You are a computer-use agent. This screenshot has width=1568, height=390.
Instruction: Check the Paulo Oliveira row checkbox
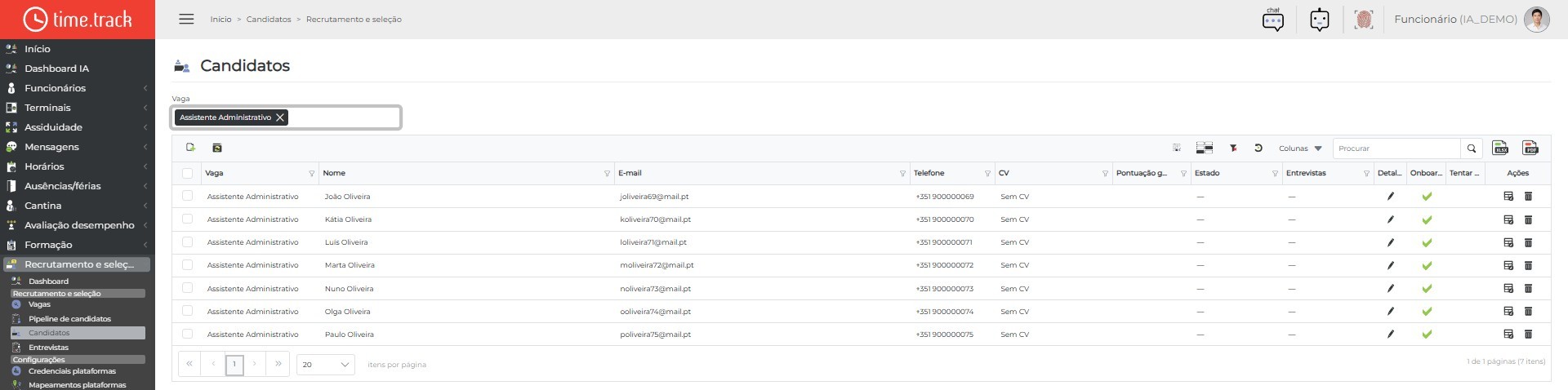[x=188, y=334]
